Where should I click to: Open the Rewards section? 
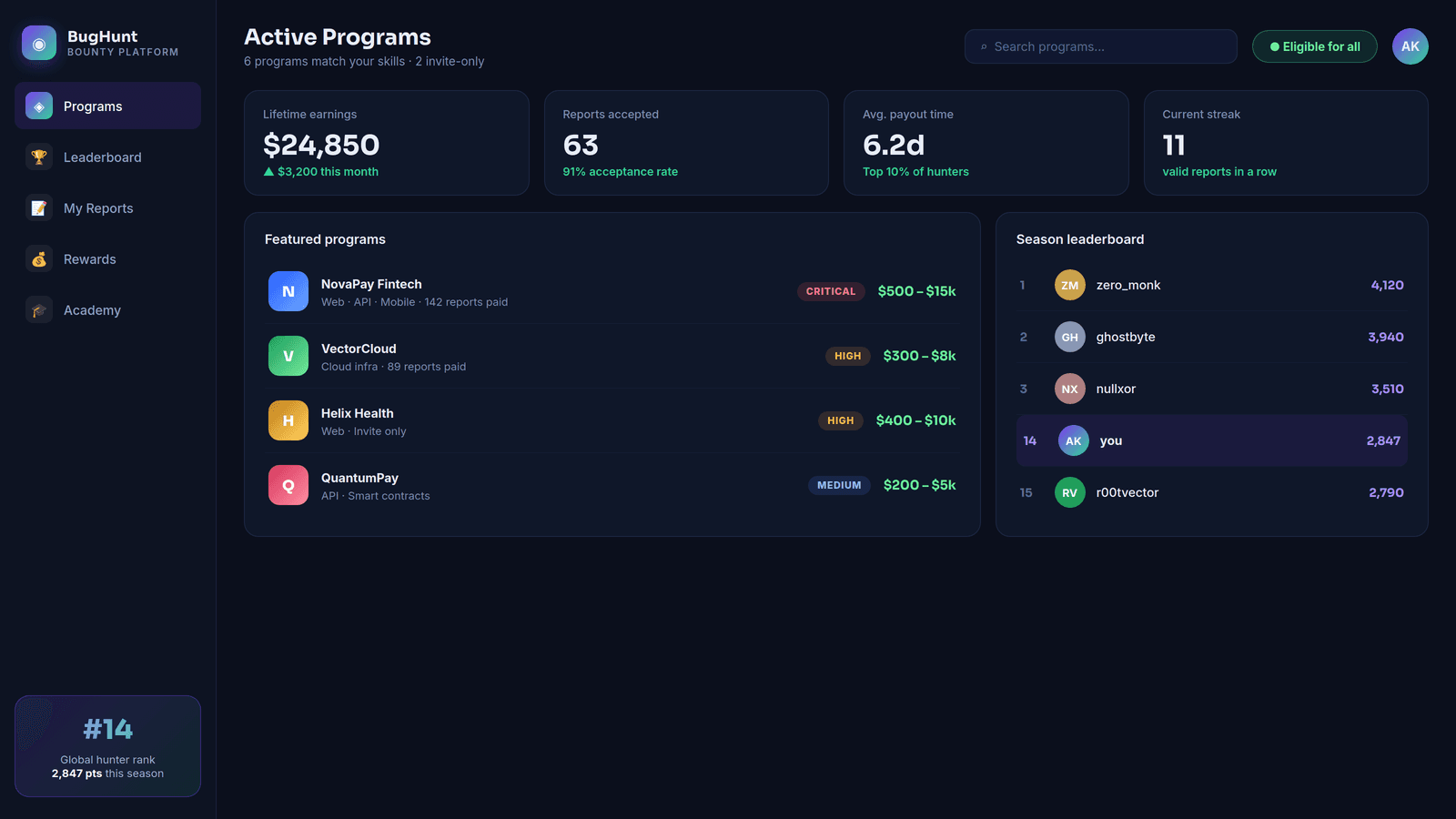tap(107, 259)
